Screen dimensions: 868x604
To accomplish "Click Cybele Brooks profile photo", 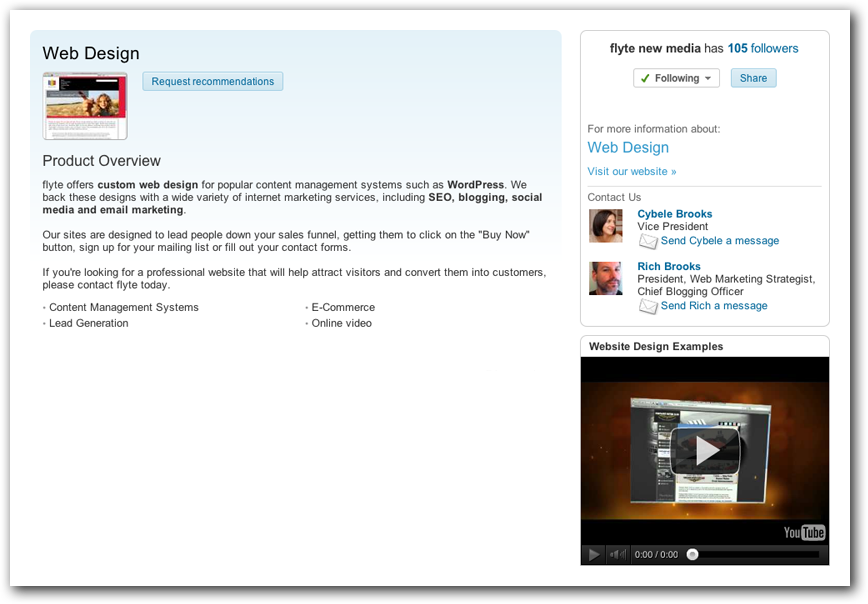I will click(x=606, y=225).
